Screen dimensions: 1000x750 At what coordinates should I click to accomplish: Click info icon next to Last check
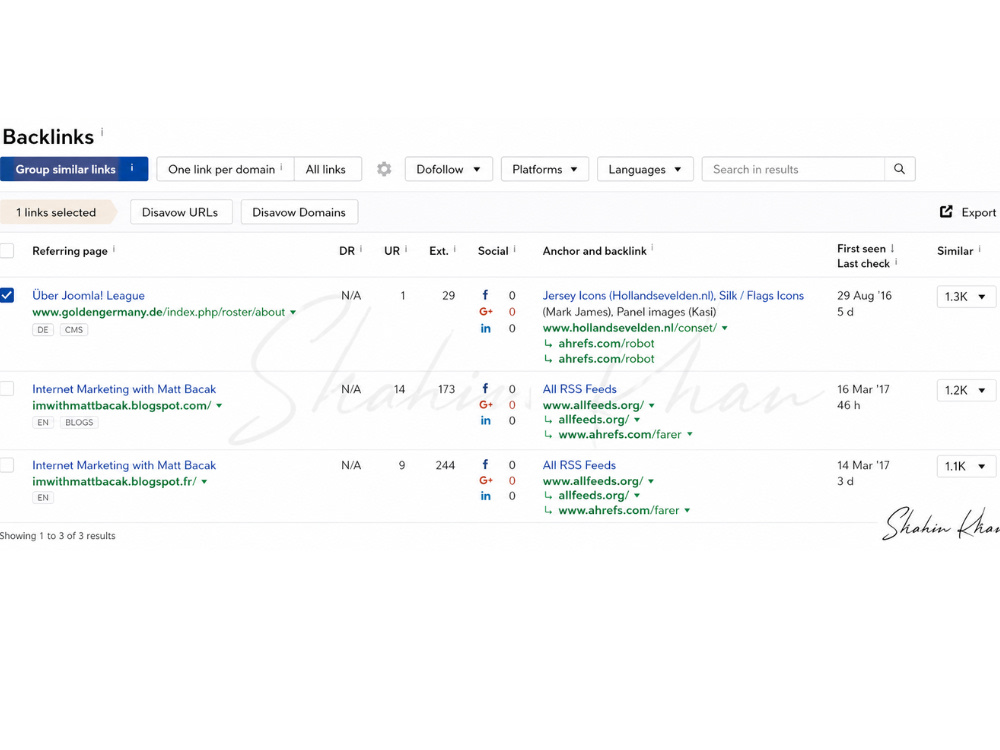[x=896, y=261]
